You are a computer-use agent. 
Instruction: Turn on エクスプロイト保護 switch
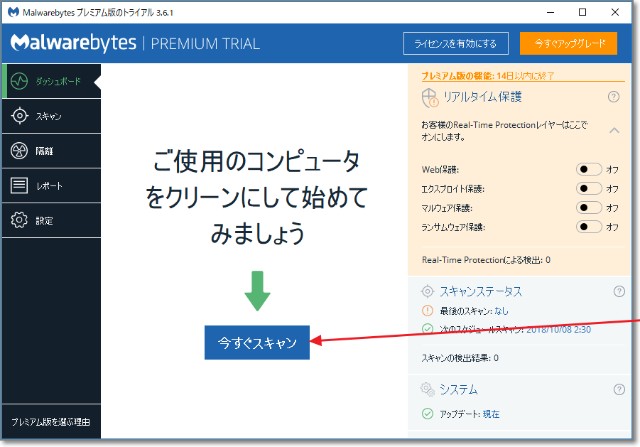(589, 188)
